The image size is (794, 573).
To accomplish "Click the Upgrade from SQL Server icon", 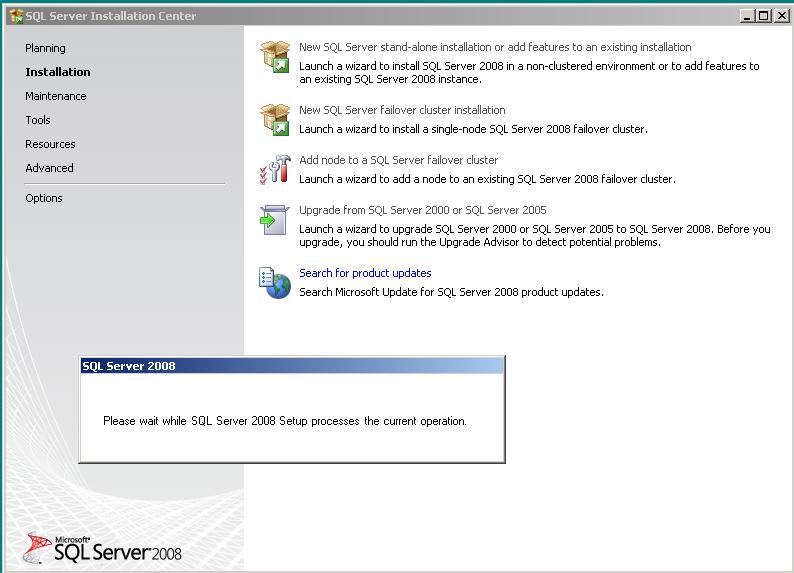I will click(x=274, y=220).
